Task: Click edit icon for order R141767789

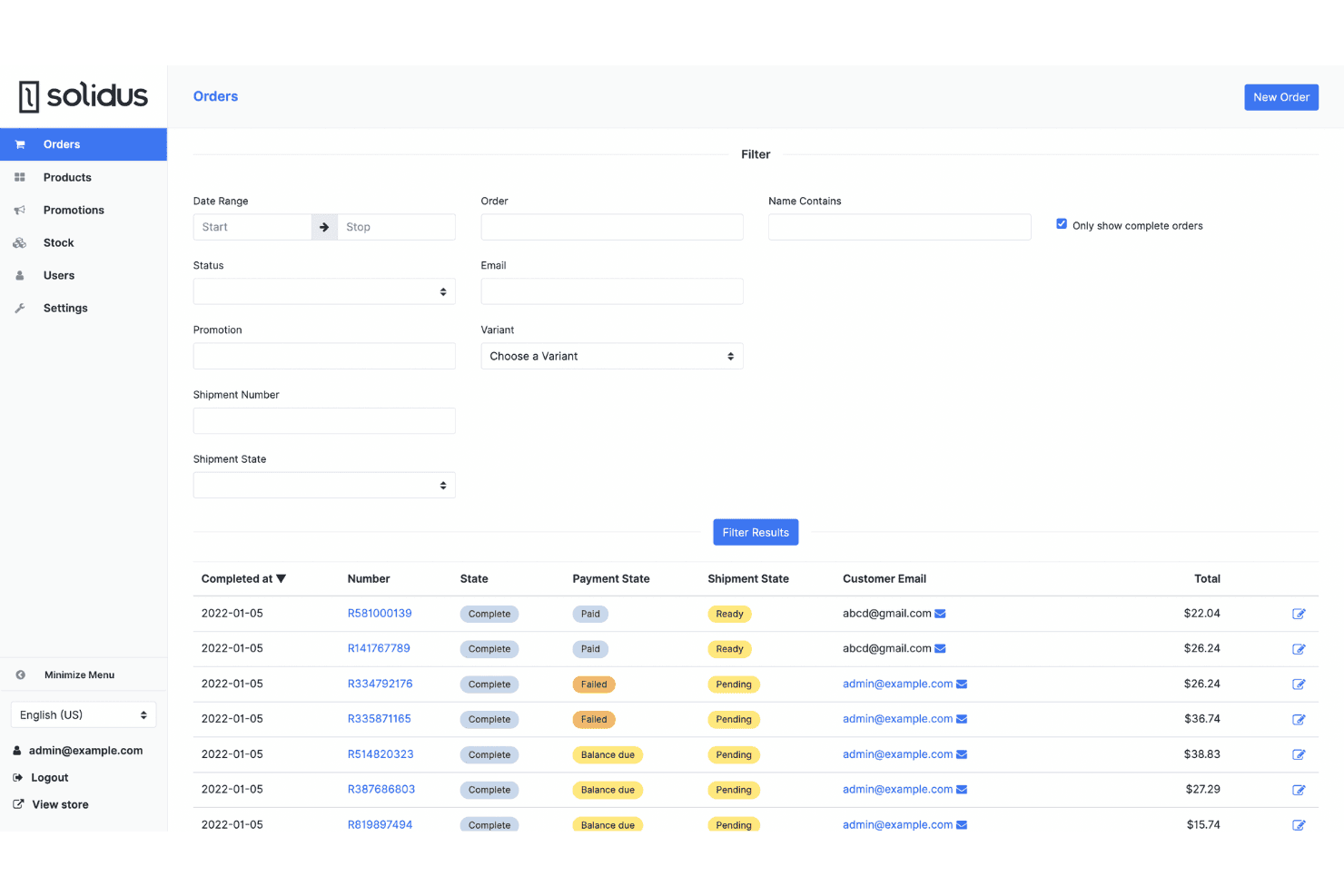Action: [x=1299, y=649]
